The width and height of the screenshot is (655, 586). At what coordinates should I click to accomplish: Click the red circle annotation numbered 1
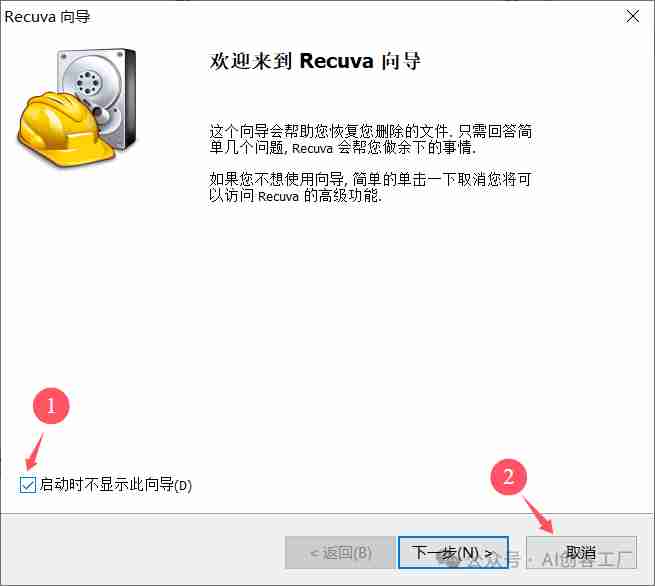tap(51, 406)
